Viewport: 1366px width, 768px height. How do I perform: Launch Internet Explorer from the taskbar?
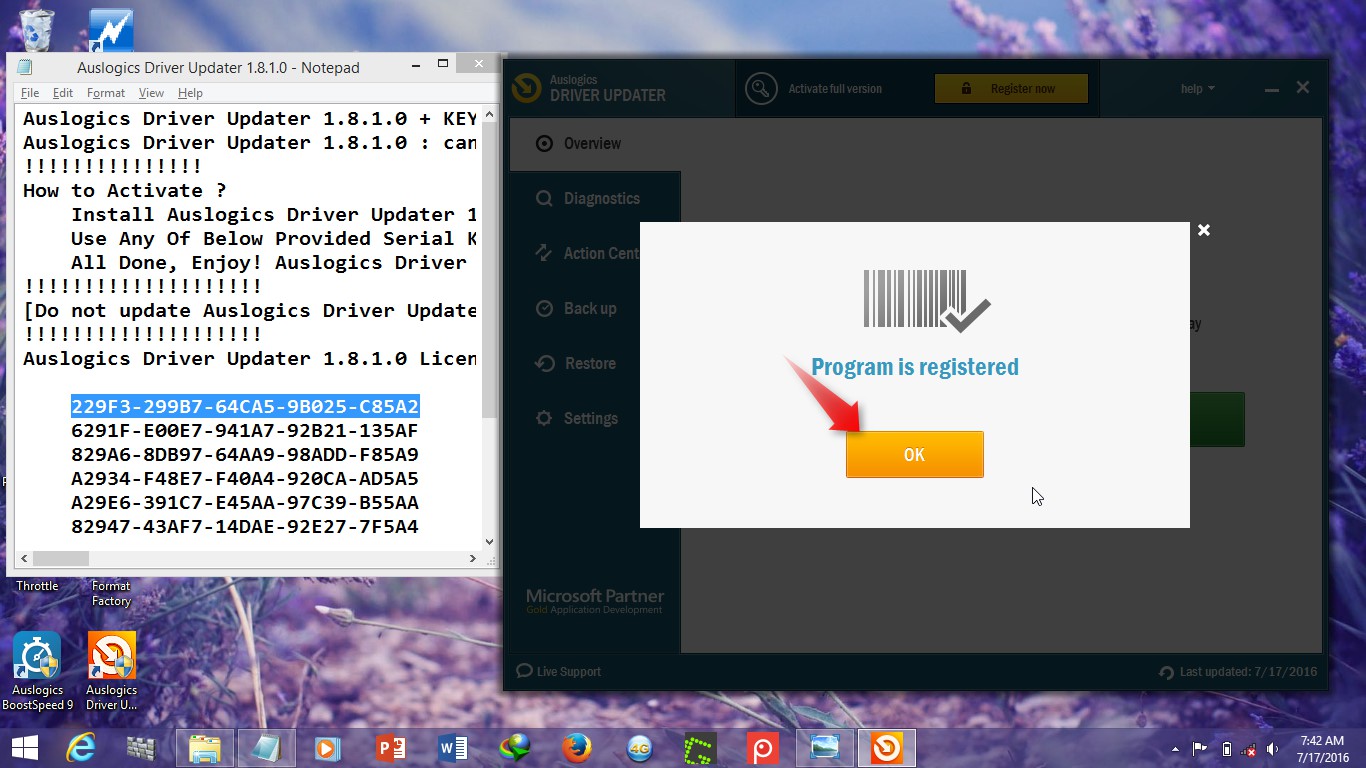coord(81,748)
